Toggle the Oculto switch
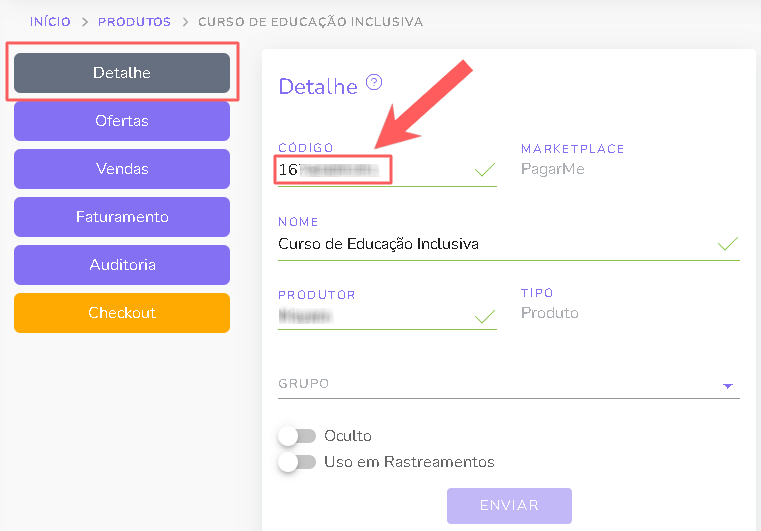Screen dimensions: 761x531 click(297, 436)
